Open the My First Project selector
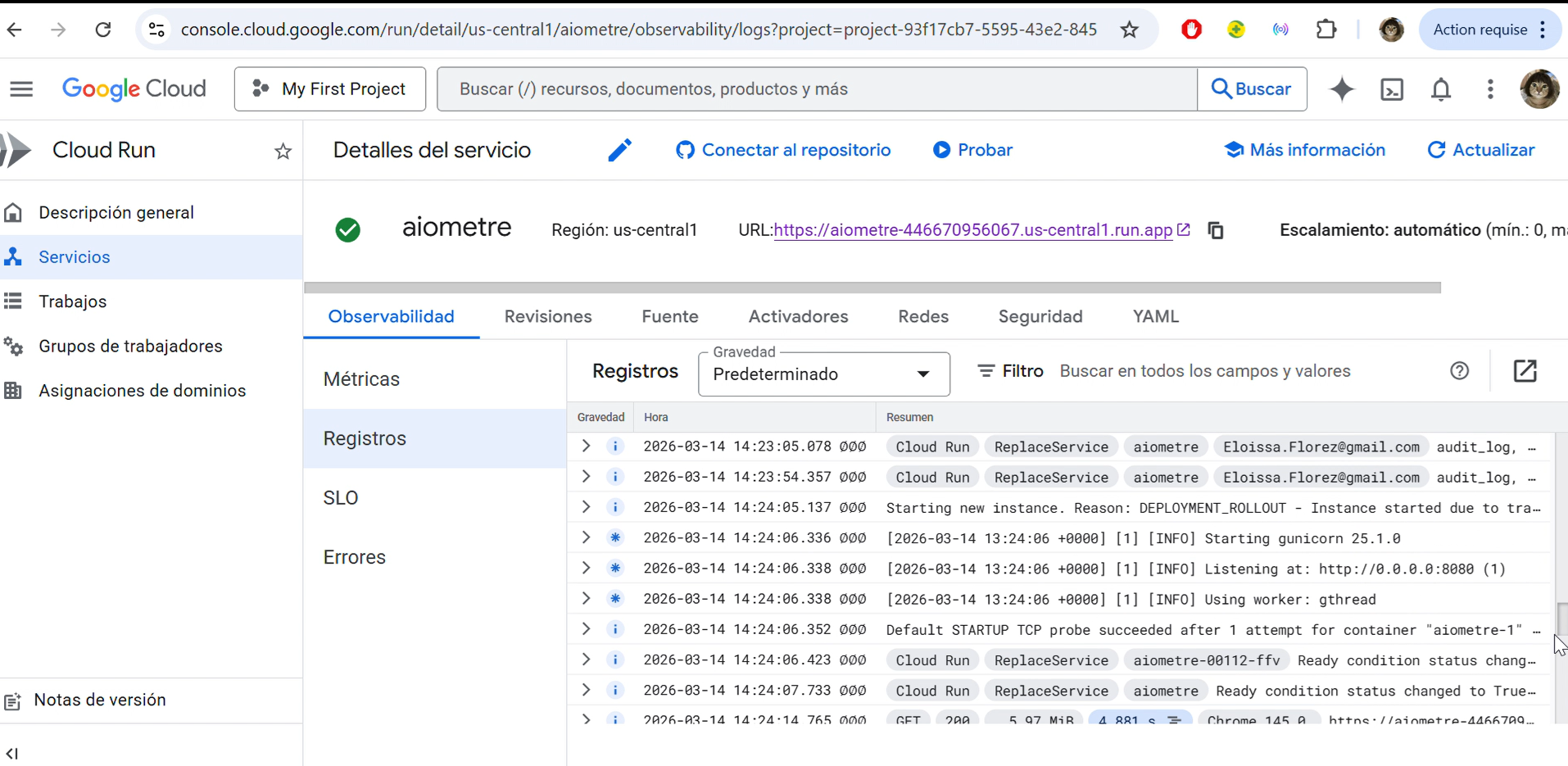Image resolution: width=1568 pixels, height=766 pixels. pos(330,88)
